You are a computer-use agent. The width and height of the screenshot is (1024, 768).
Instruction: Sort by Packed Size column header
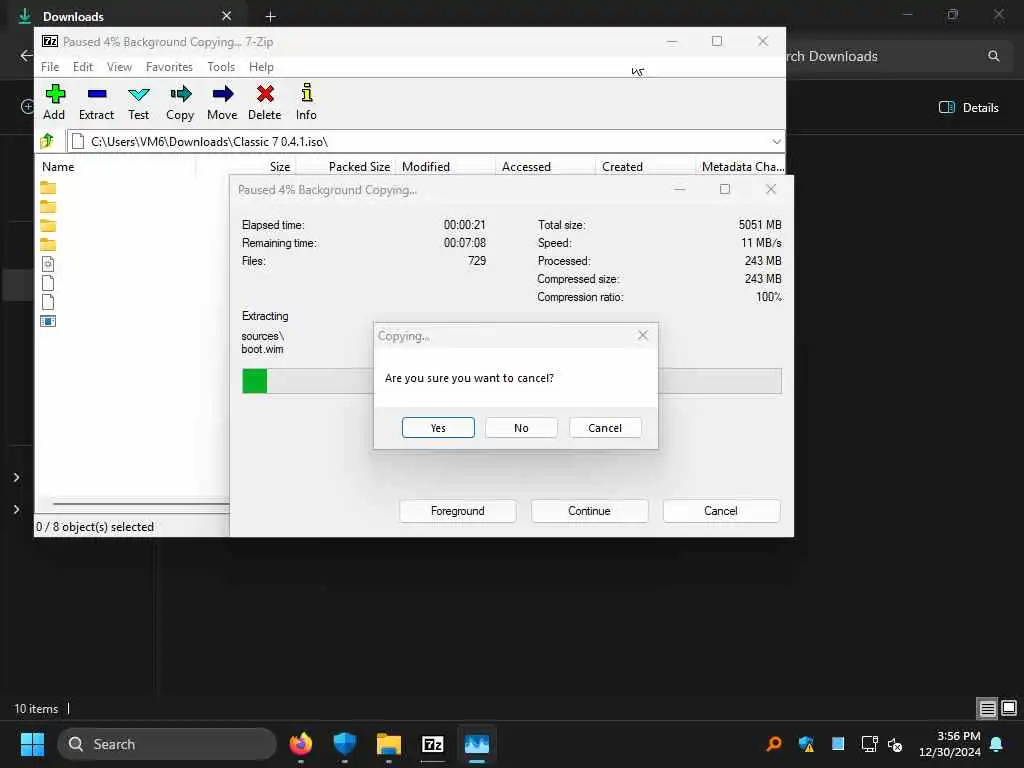pos(359,167)
